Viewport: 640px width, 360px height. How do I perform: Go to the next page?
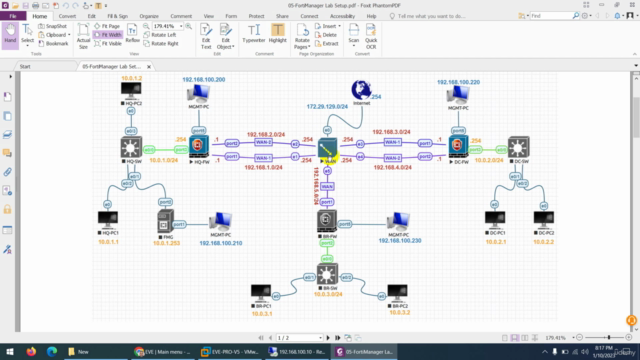(x=328, y=338)
